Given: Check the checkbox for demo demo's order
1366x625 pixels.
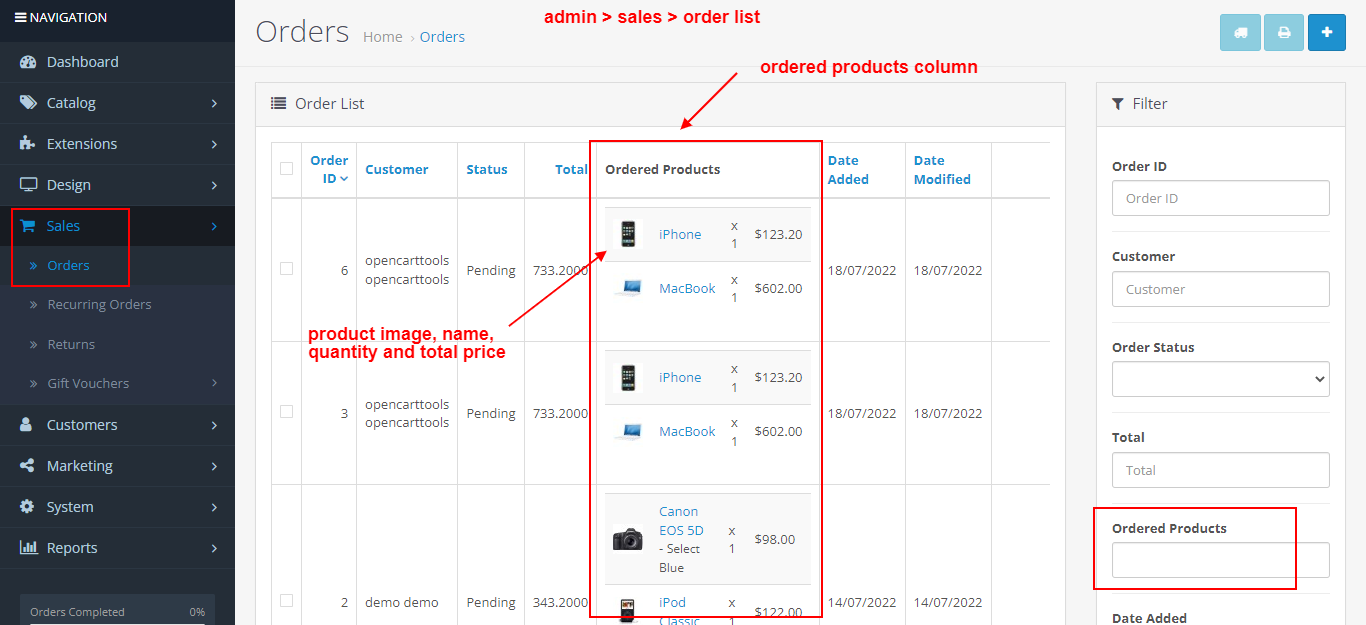Looking at the screenshot, I should [x=287, y=602].
